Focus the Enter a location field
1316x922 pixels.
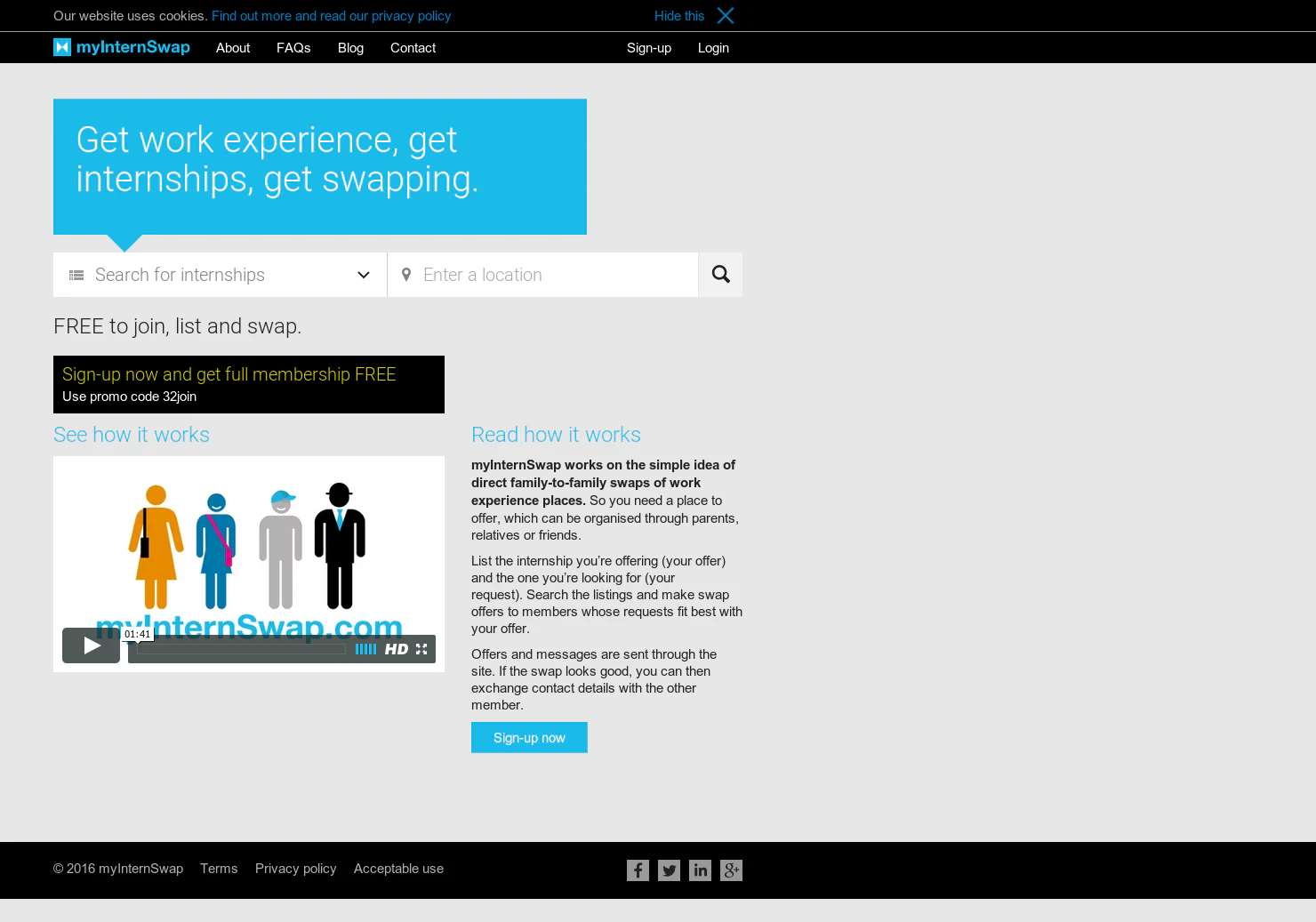click(x=542, y=275)
